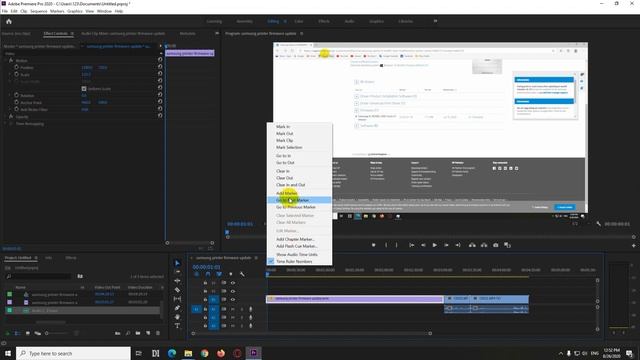
Task: Toggle track output eye of clip track
Action: click(x=233, y=299)
